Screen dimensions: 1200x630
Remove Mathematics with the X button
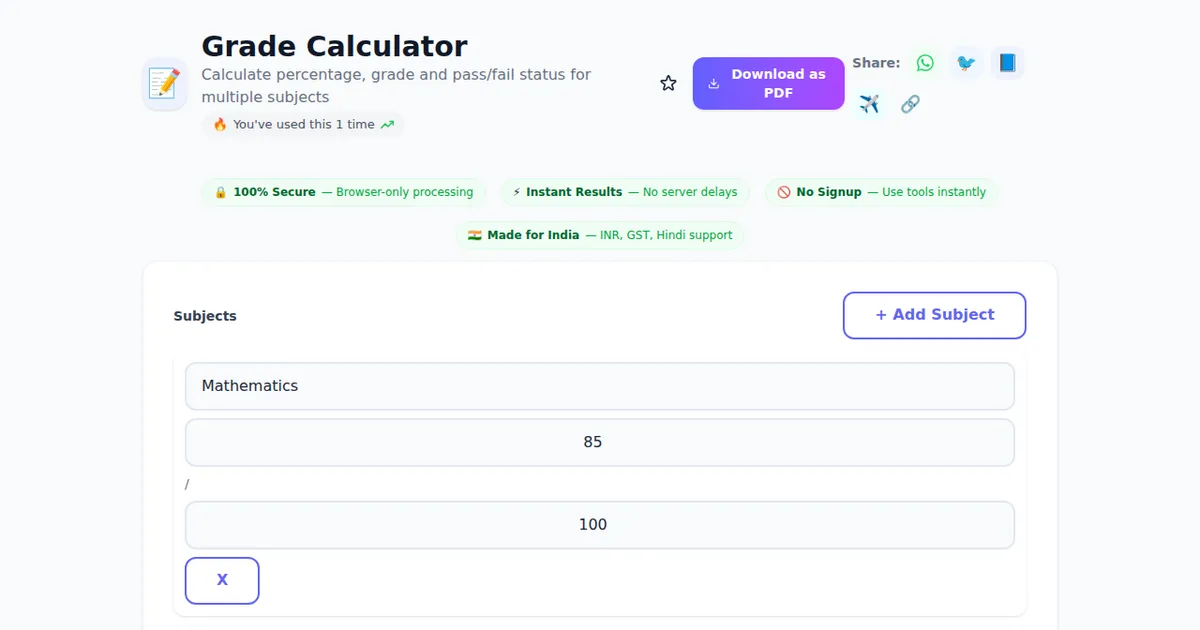[x=222, y=580]
